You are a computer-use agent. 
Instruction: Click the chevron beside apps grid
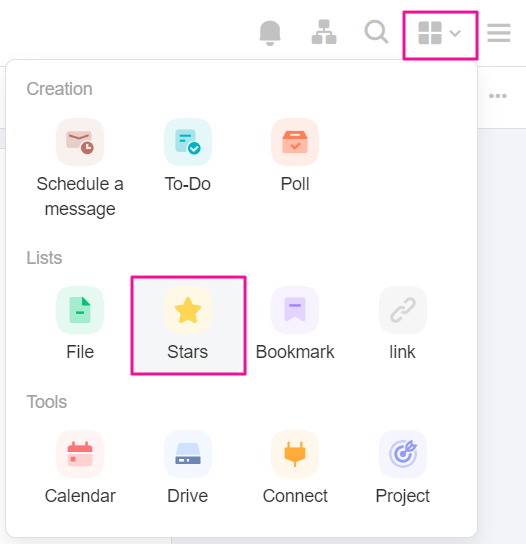click(x=455, y=33)
